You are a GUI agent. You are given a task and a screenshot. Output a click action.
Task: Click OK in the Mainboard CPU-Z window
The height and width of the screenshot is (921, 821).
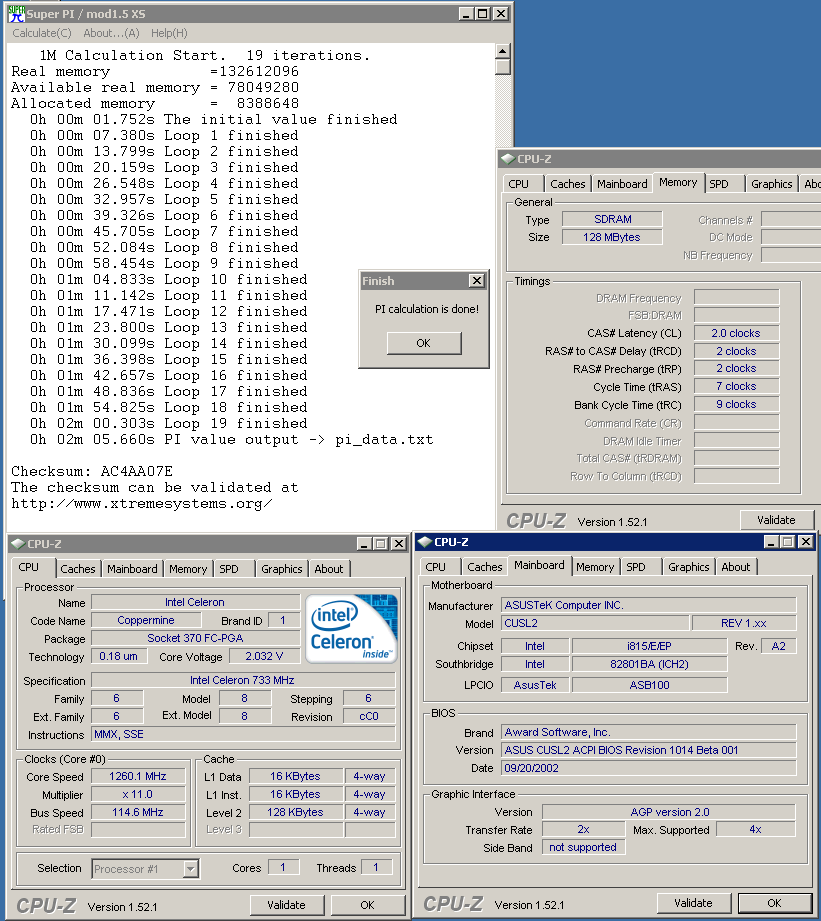pyautogui.click(x=774, y=903)
